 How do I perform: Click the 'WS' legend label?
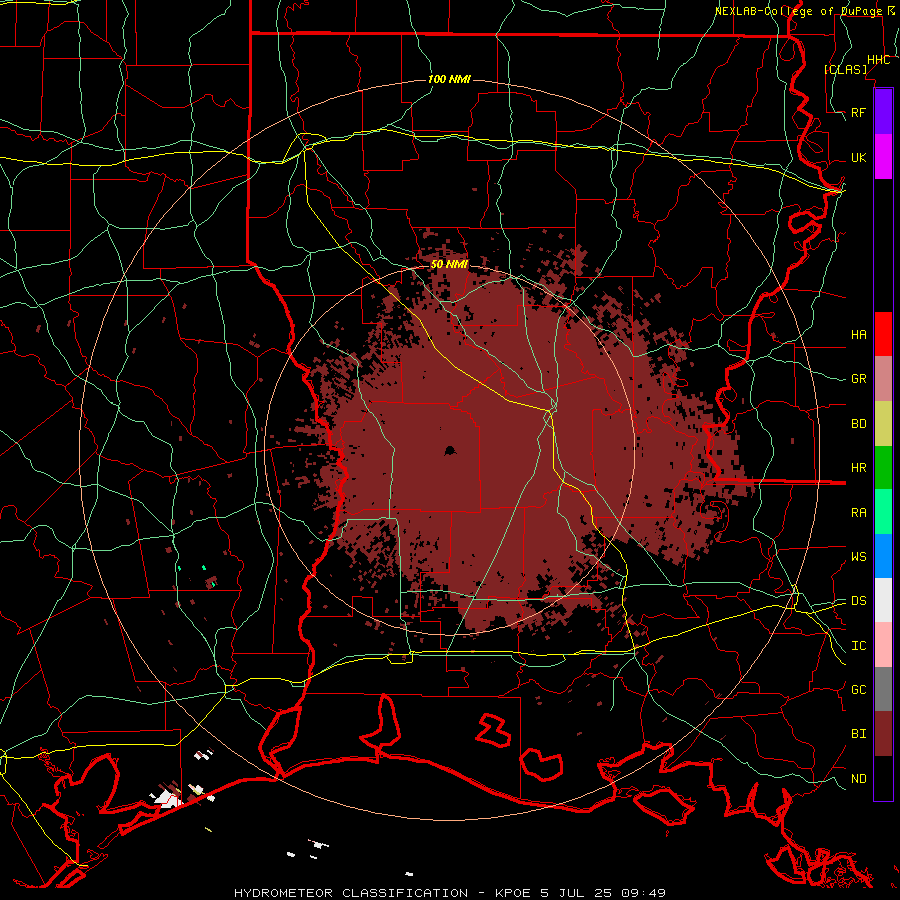(x=858, y=556)
